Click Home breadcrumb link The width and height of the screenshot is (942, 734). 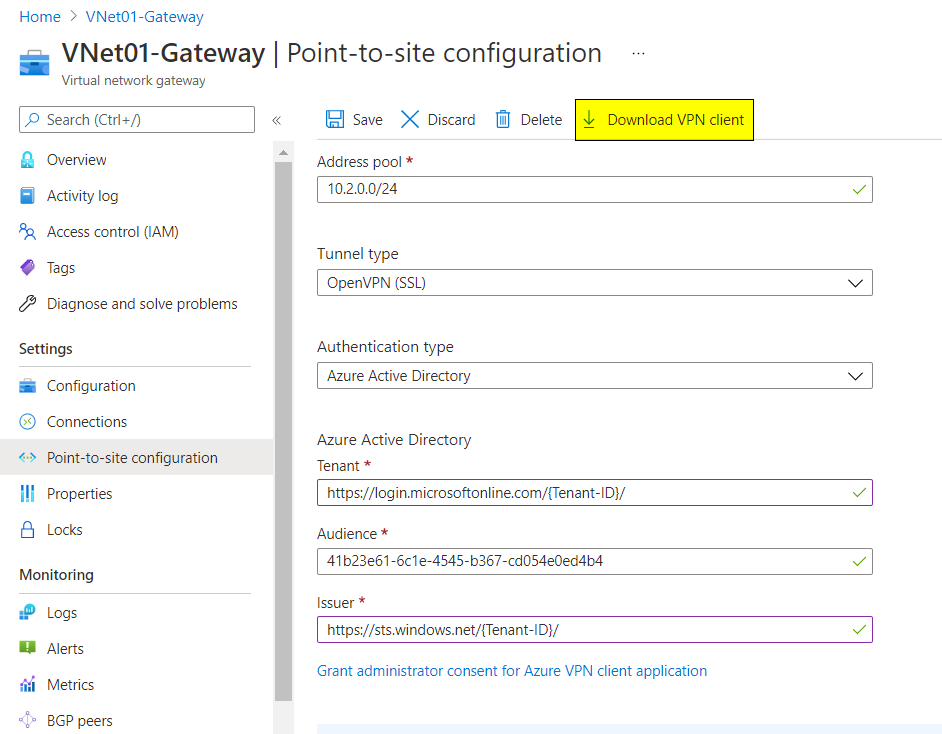point(40,17)
